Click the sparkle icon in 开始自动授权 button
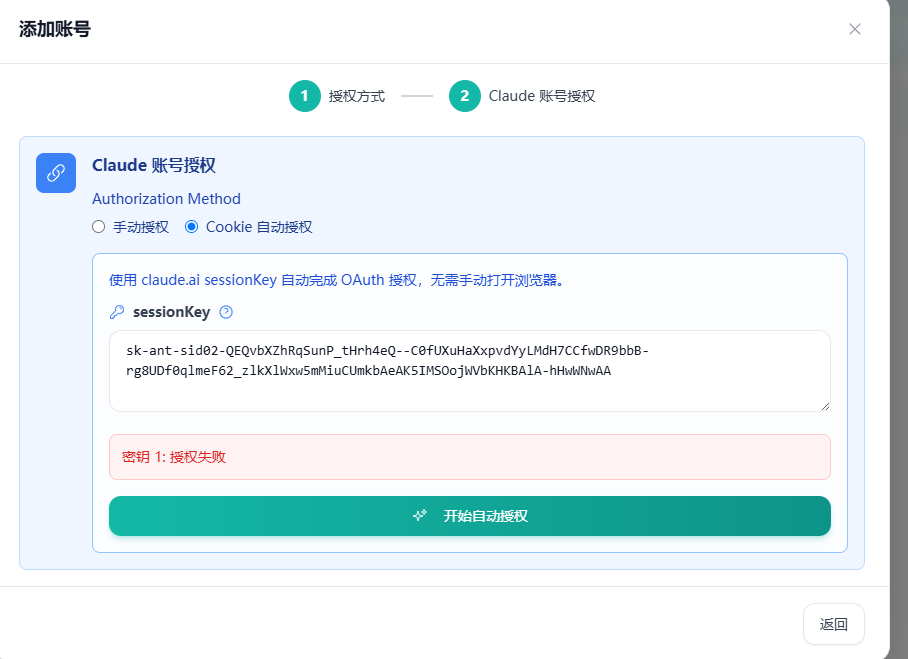Viewport: 908px width, 659px height. tap(420, 515)
